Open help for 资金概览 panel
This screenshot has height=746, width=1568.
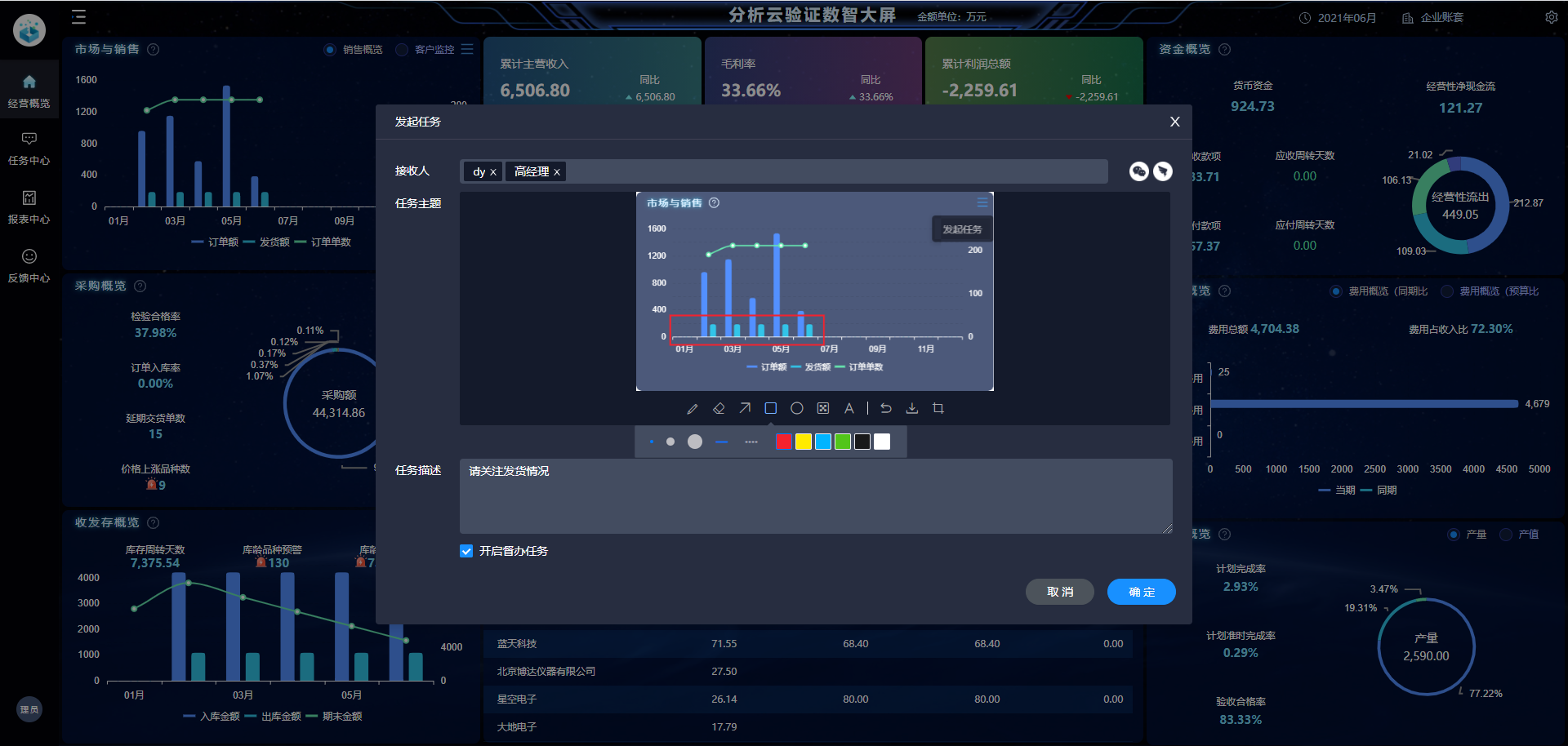click(1225, 50)
